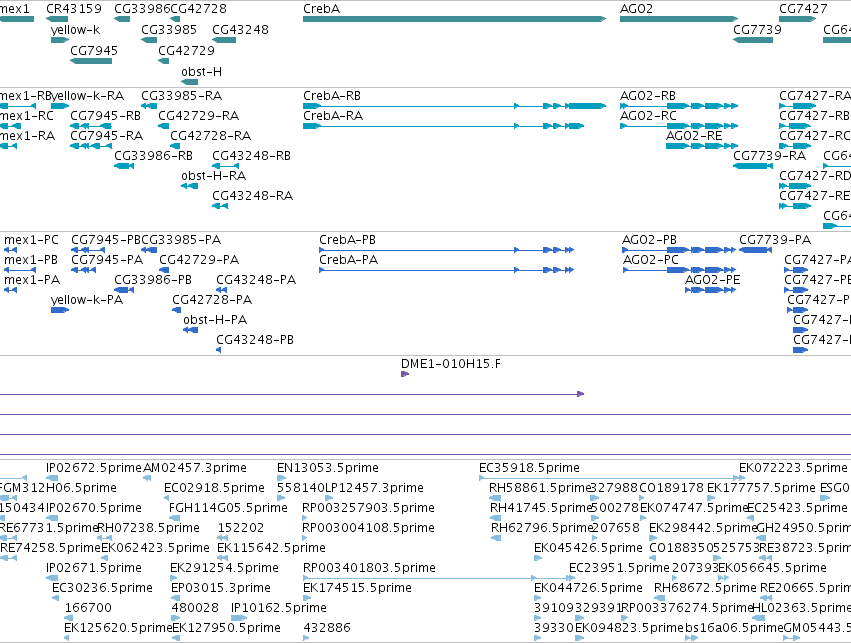Click the CrebA-RB transcript
851x643 pixels.
pyautogui.click(x=454, y=106)
